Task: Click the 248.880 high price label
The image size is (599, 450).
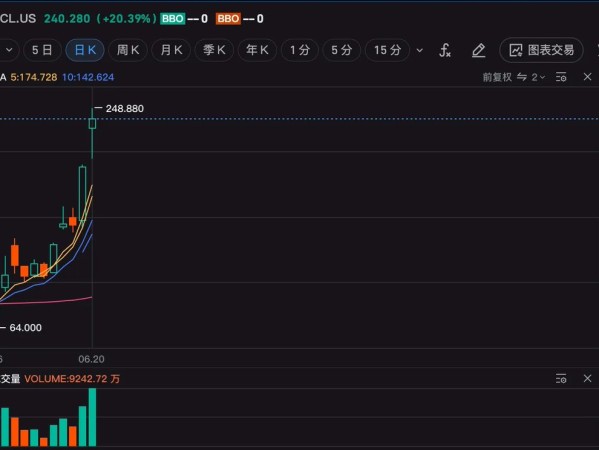Action: coord(125,108)
